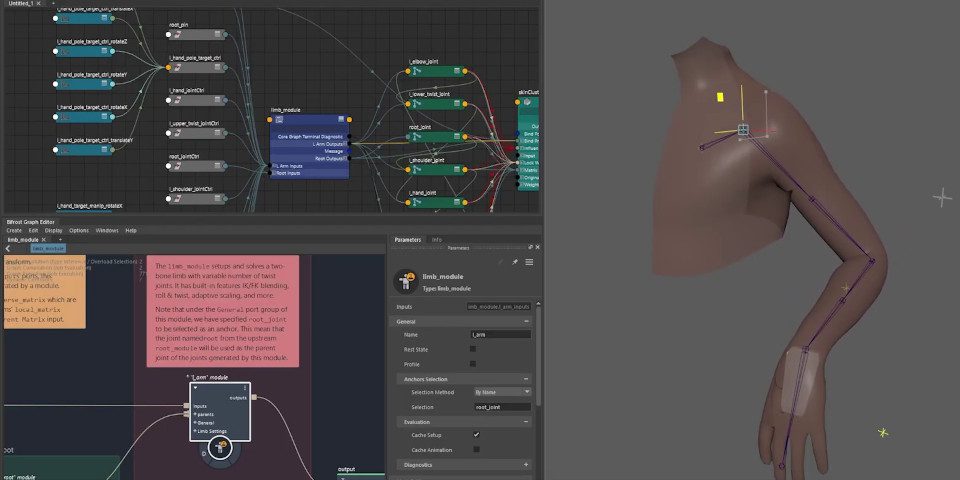Collapse the Anchors Selection section
This screenshot has height=480, width=960.
[526, 379]
